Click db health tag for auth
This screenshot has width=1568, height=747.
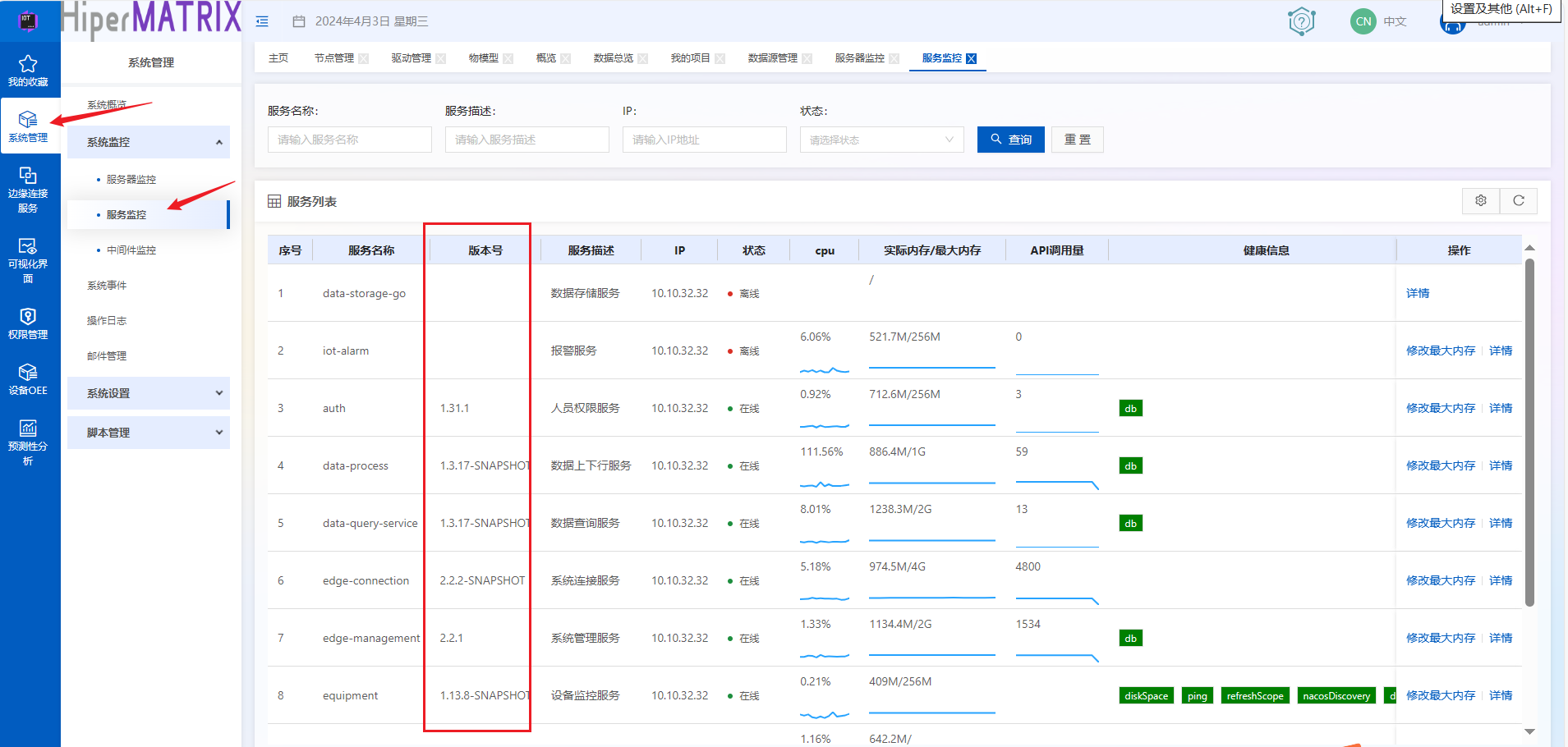1131,408
